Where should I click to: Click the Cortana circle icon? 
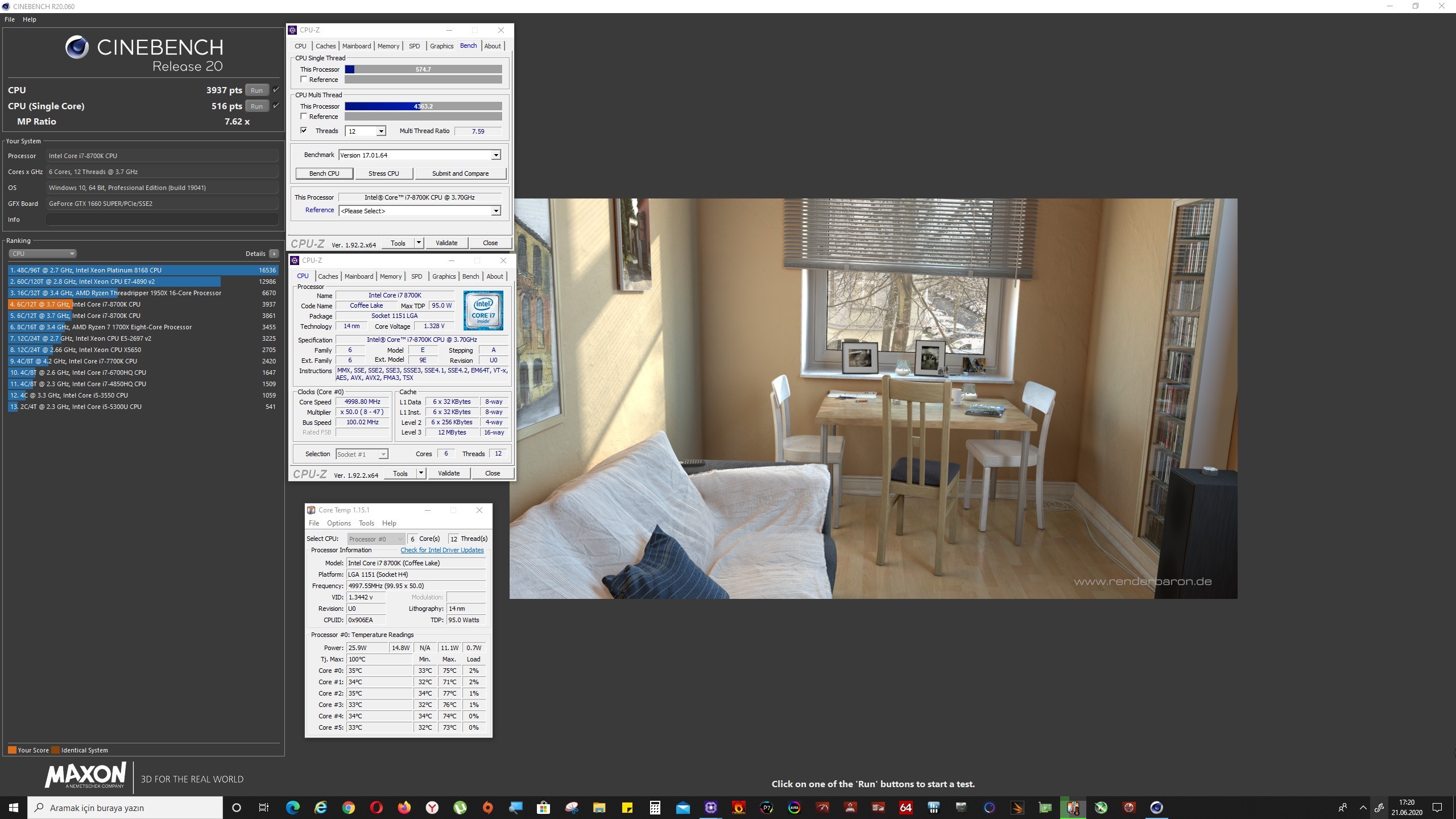pos(237,807)
